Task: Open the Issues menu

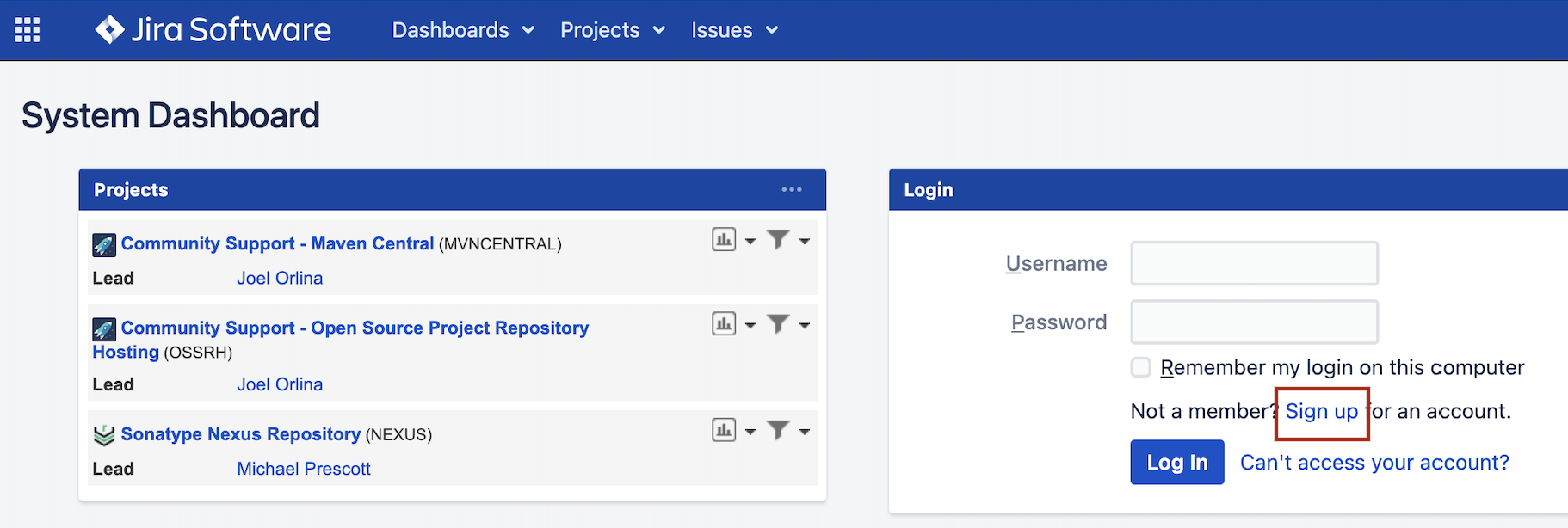Action: [x=734, y=30]
